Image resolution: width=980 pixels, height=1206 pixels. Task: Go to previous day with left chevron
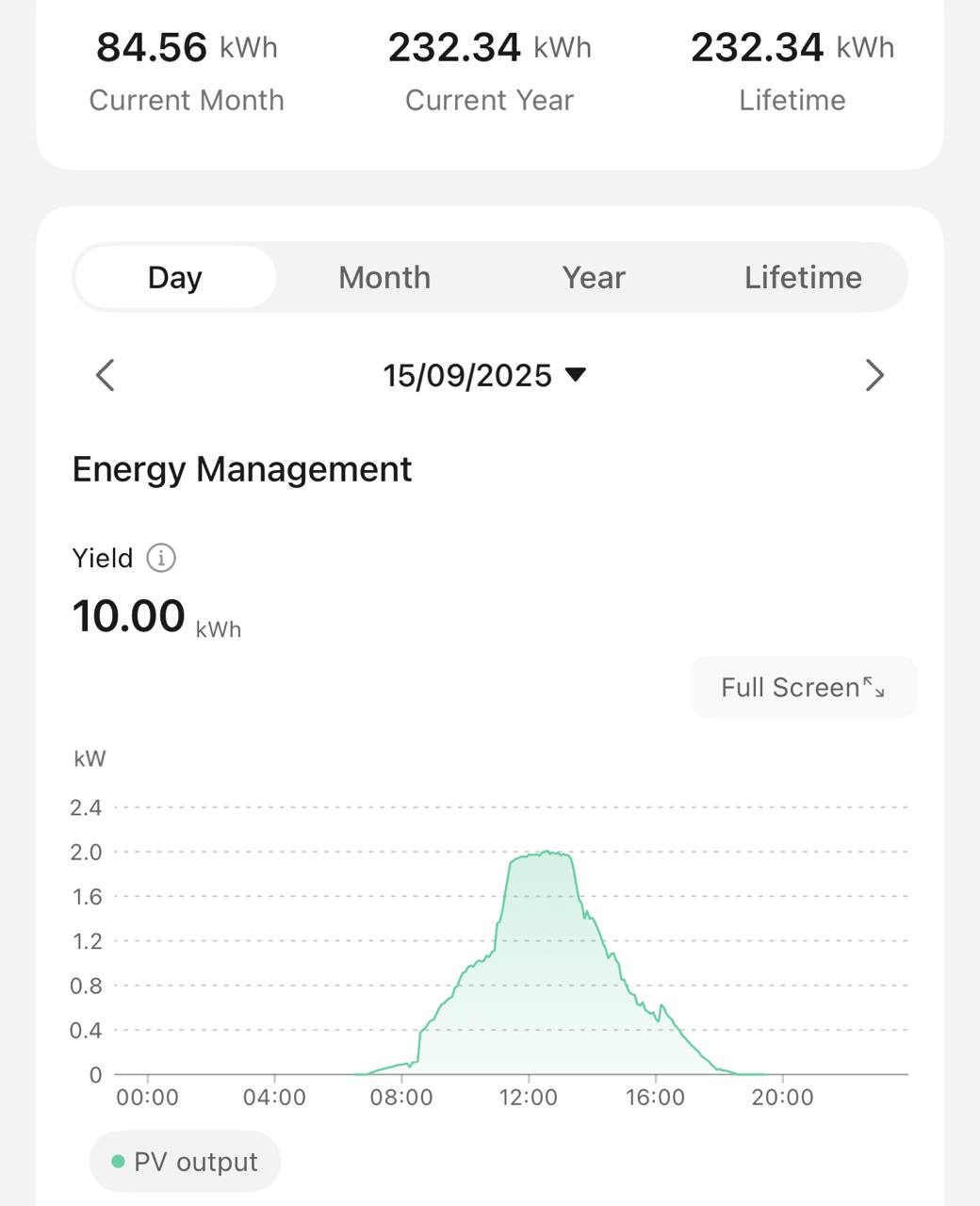click(106, 375)
